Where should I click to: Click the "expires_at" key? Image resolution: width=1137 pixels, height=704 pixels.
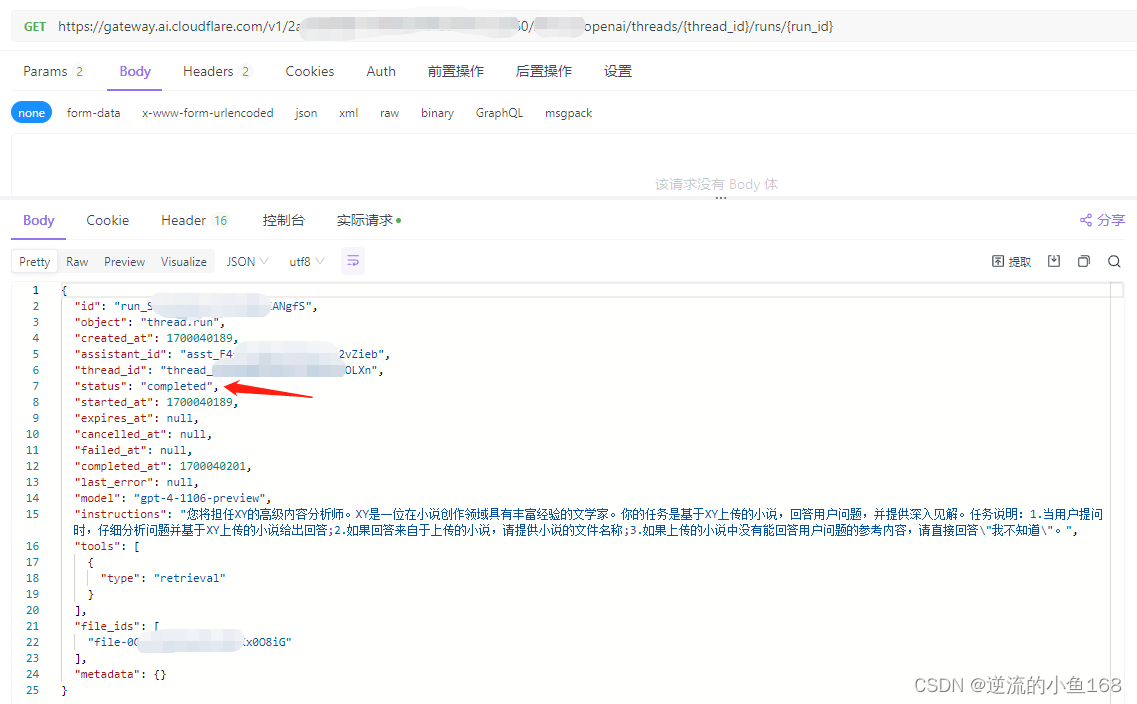tap(114, 418)
